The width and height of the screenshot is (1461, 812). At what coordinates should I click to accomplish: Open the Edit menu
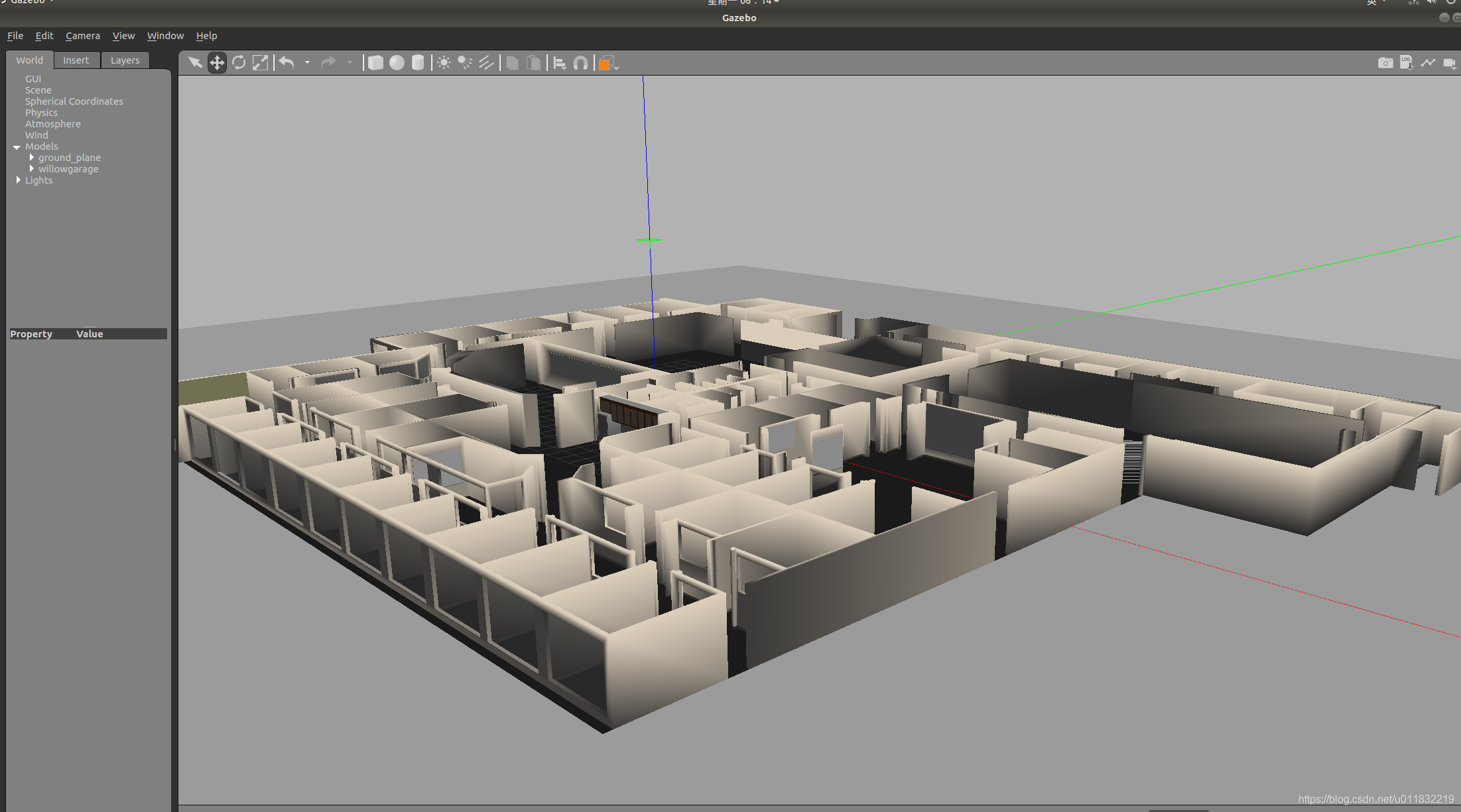[44, 36]
